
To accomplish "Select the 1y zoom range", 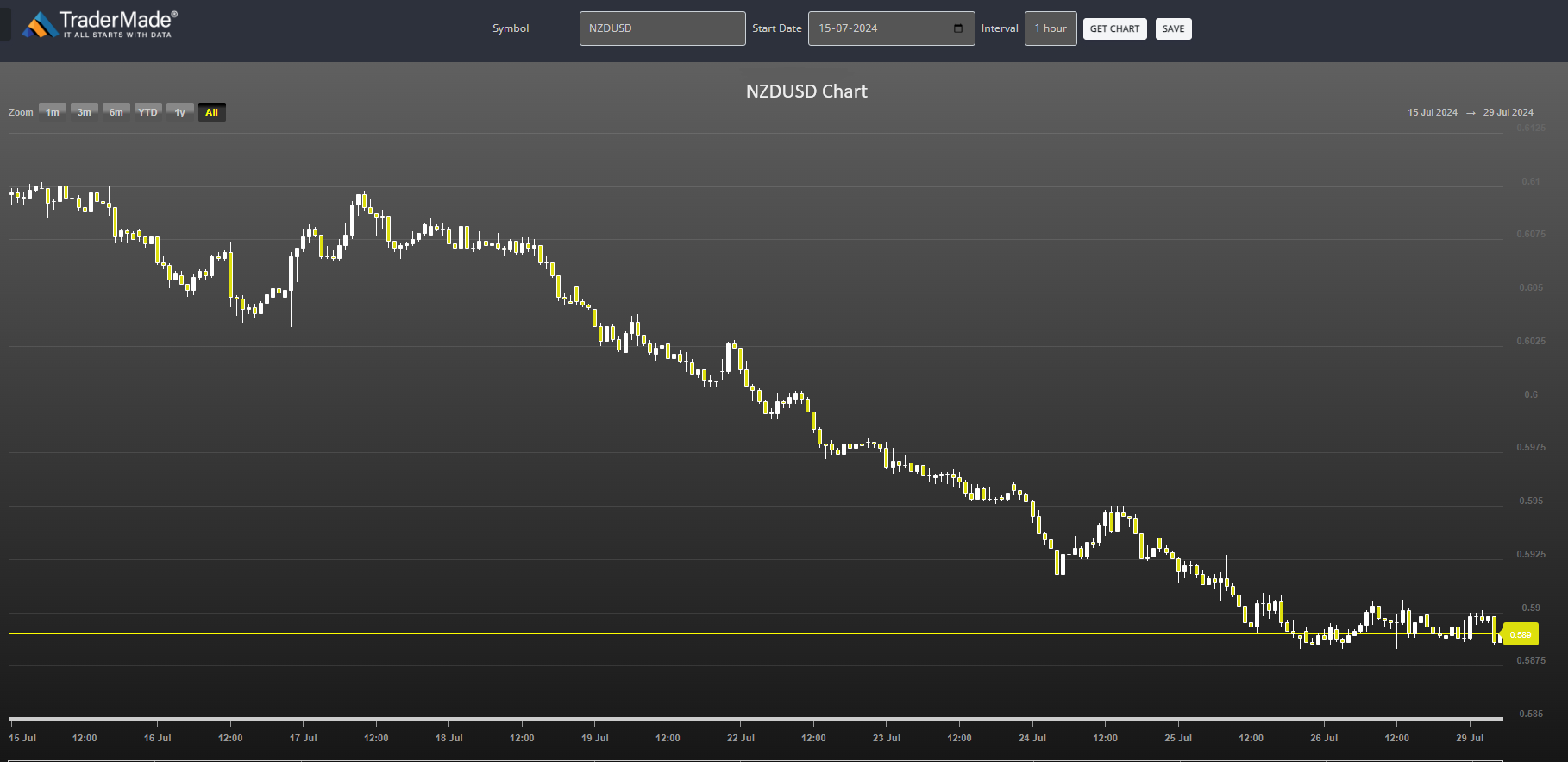I will point(180,112).
